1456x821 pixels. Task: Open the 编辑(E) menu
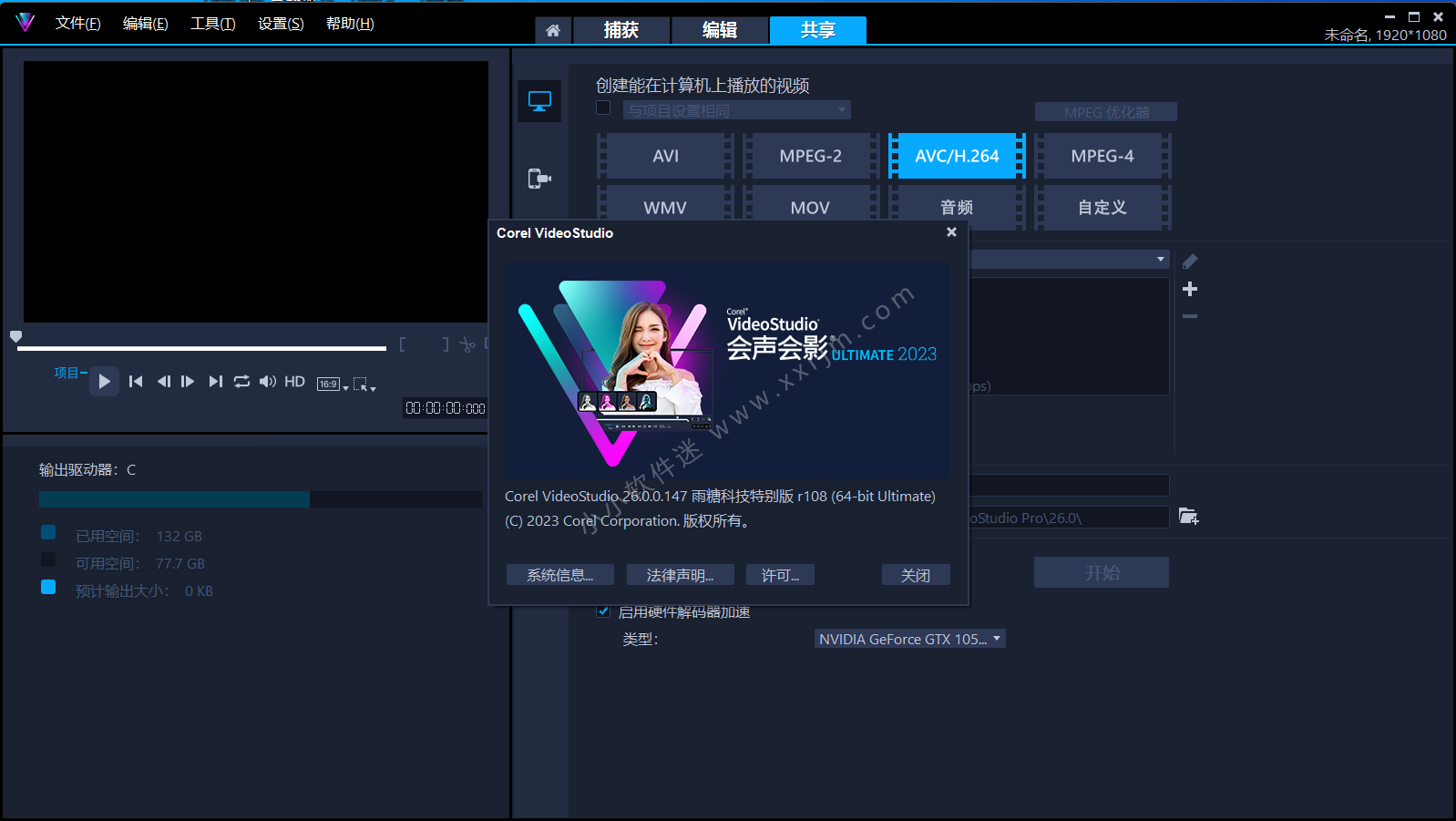(x=146, y=24)
